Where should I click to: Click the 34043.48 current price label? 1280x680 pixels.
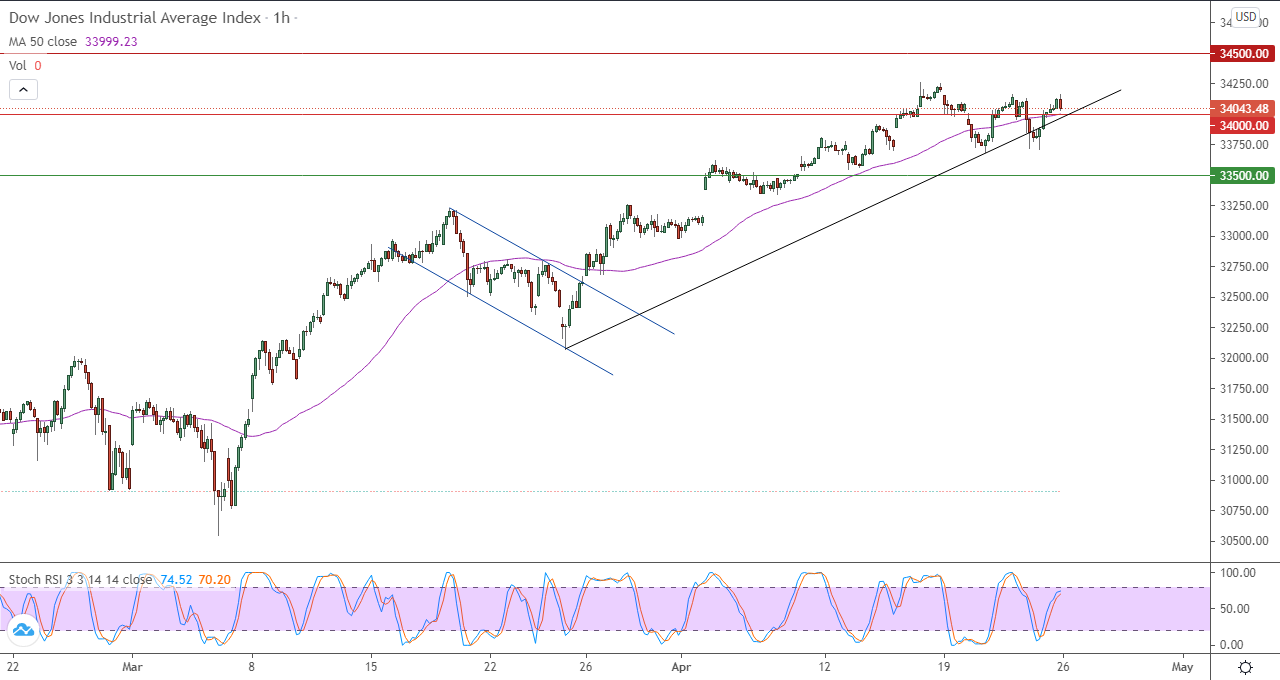[x=1243, y=108]
